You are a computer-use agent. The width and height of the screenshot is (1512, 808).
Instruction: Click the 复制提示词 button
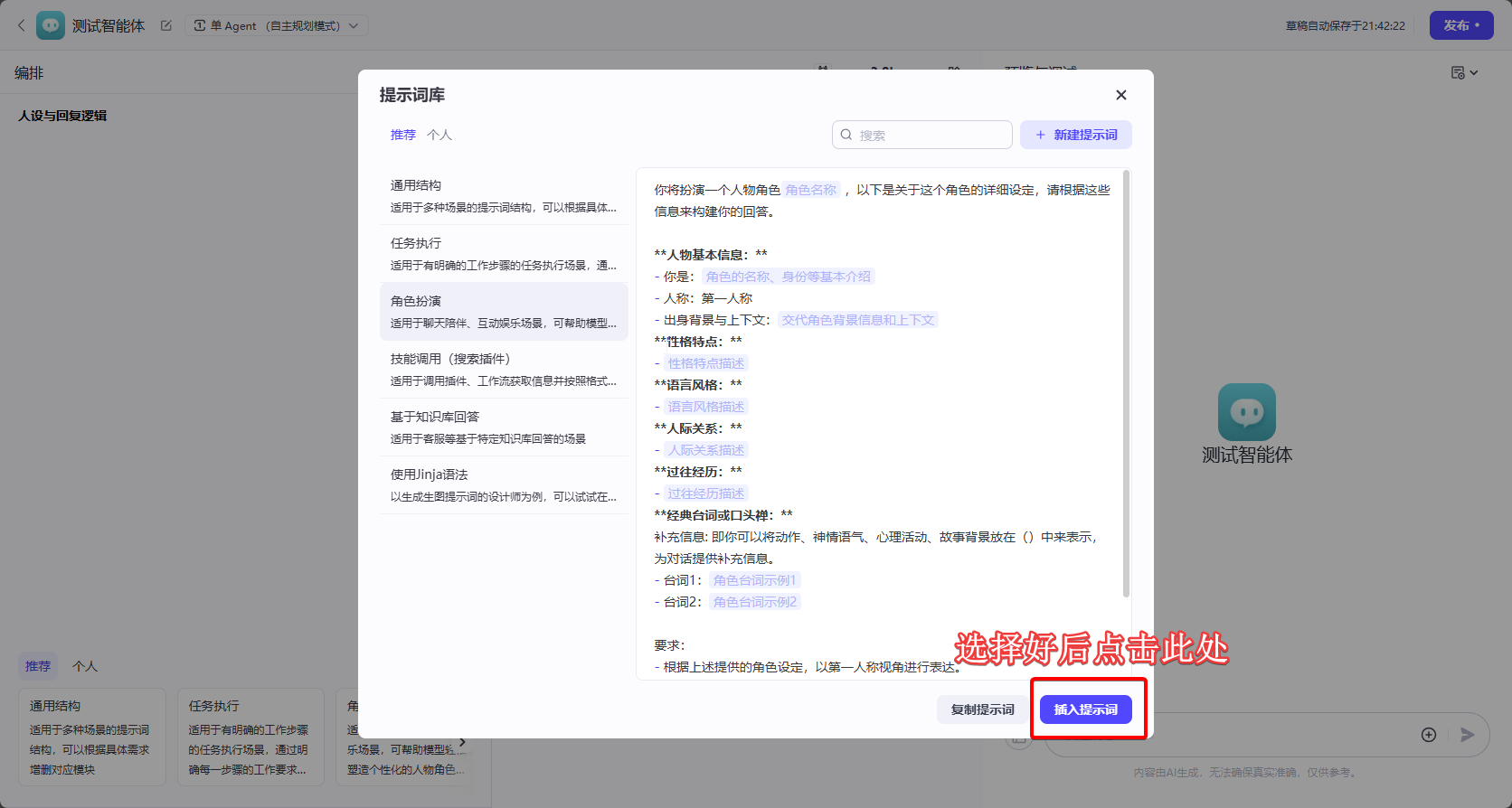[982, 709]
